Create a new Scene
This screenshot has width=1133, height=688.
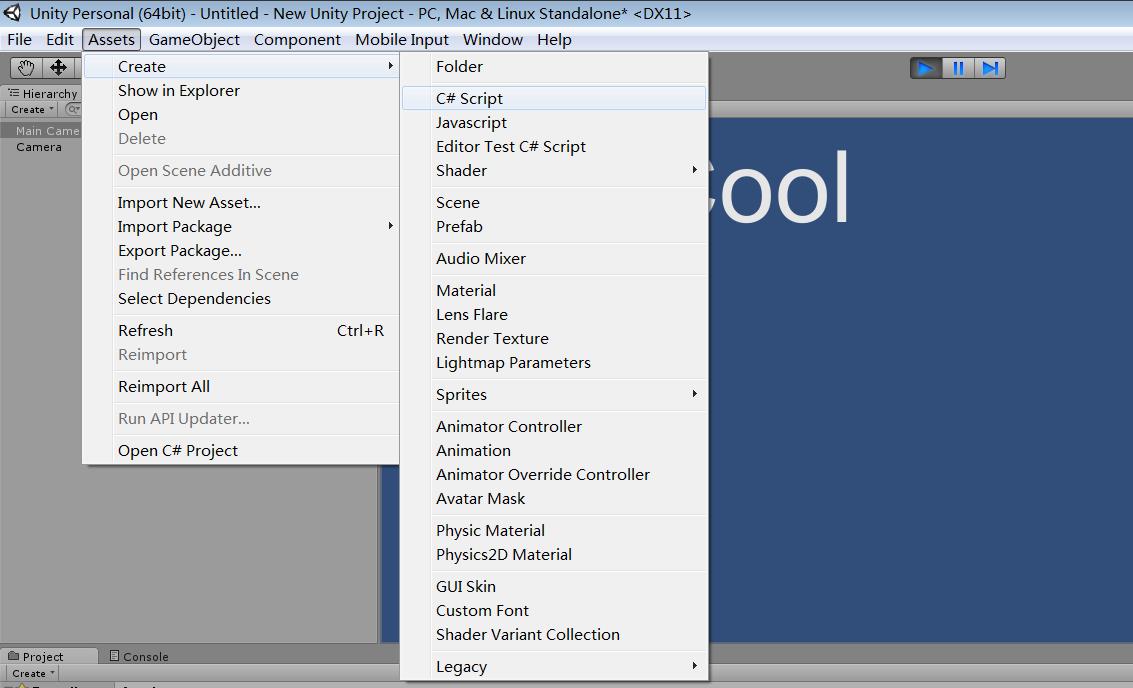[553, 202]
